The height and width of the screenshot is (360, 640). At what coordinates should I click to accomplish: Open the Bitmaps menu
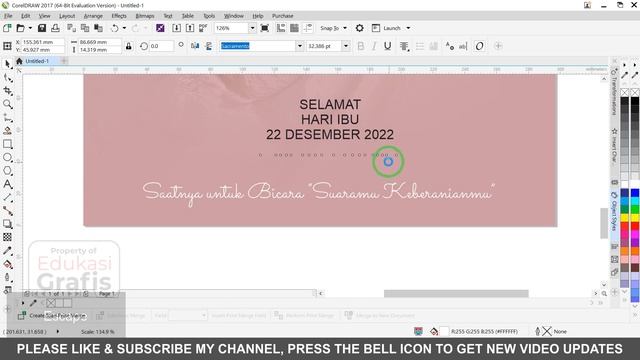click(144, 16)
